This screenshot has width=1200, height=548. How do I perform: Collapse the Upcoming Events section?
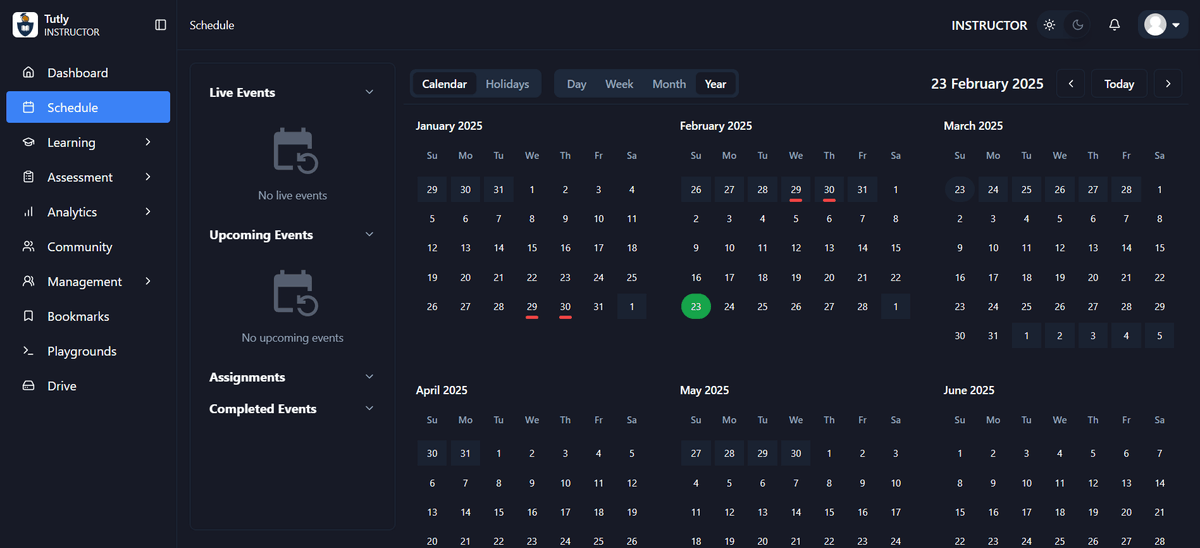coord(369,235)
